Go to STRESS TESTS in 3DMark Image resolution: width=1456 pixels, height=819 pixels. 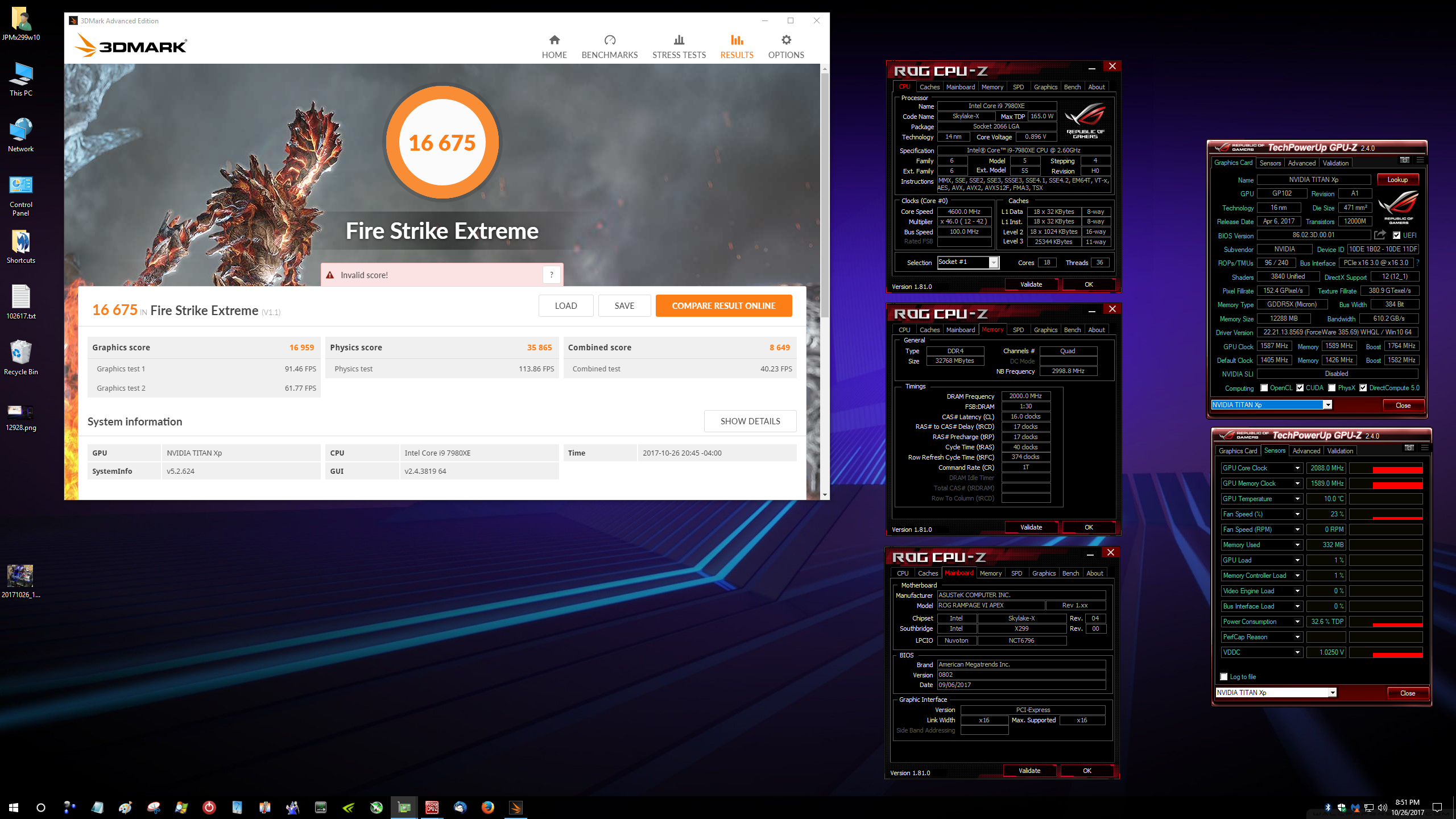(x=679, y=47)
